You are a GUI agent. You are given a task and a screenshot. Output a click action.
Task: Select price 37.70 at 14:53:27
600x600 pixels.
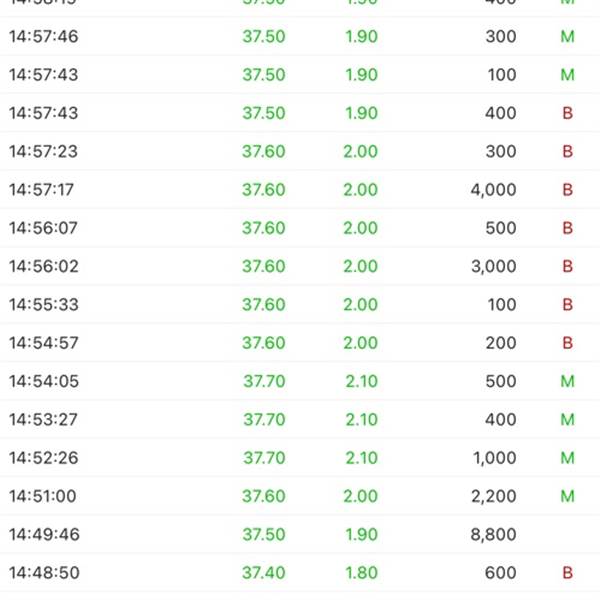(264, 419)
